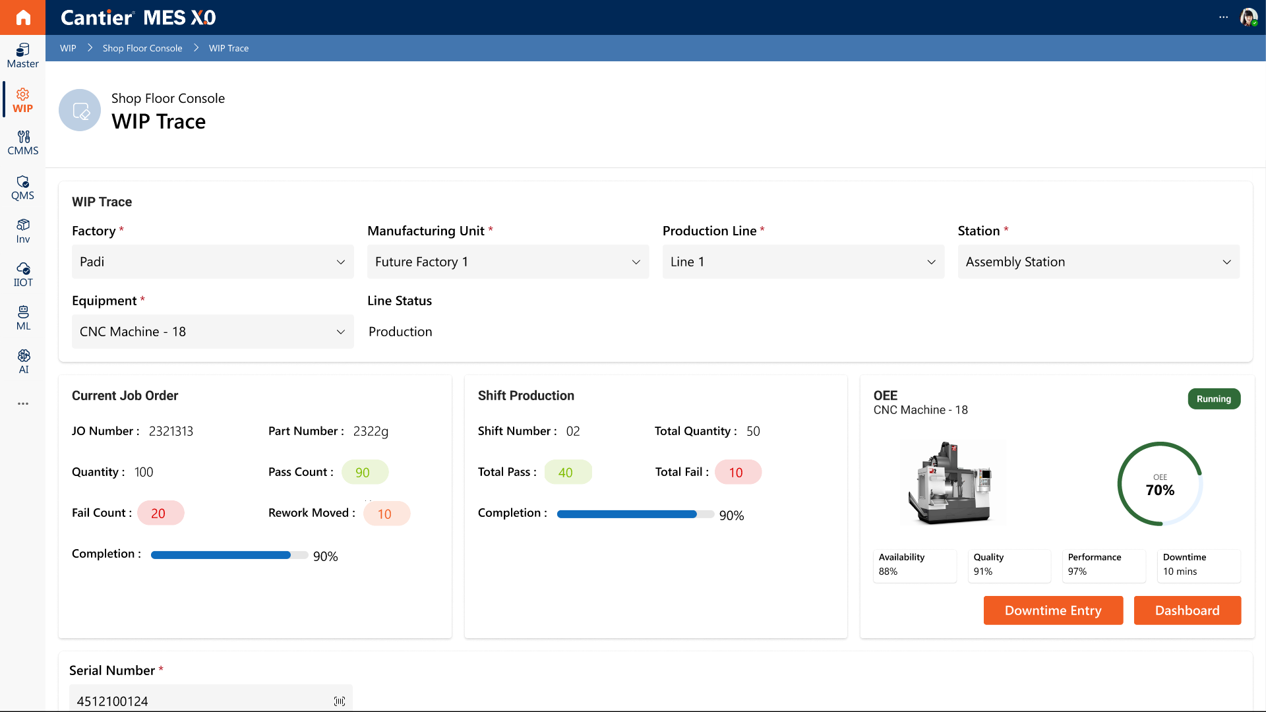Select the WIP module icon
This screenshot has width=1266, height=712.
(23, 100)
